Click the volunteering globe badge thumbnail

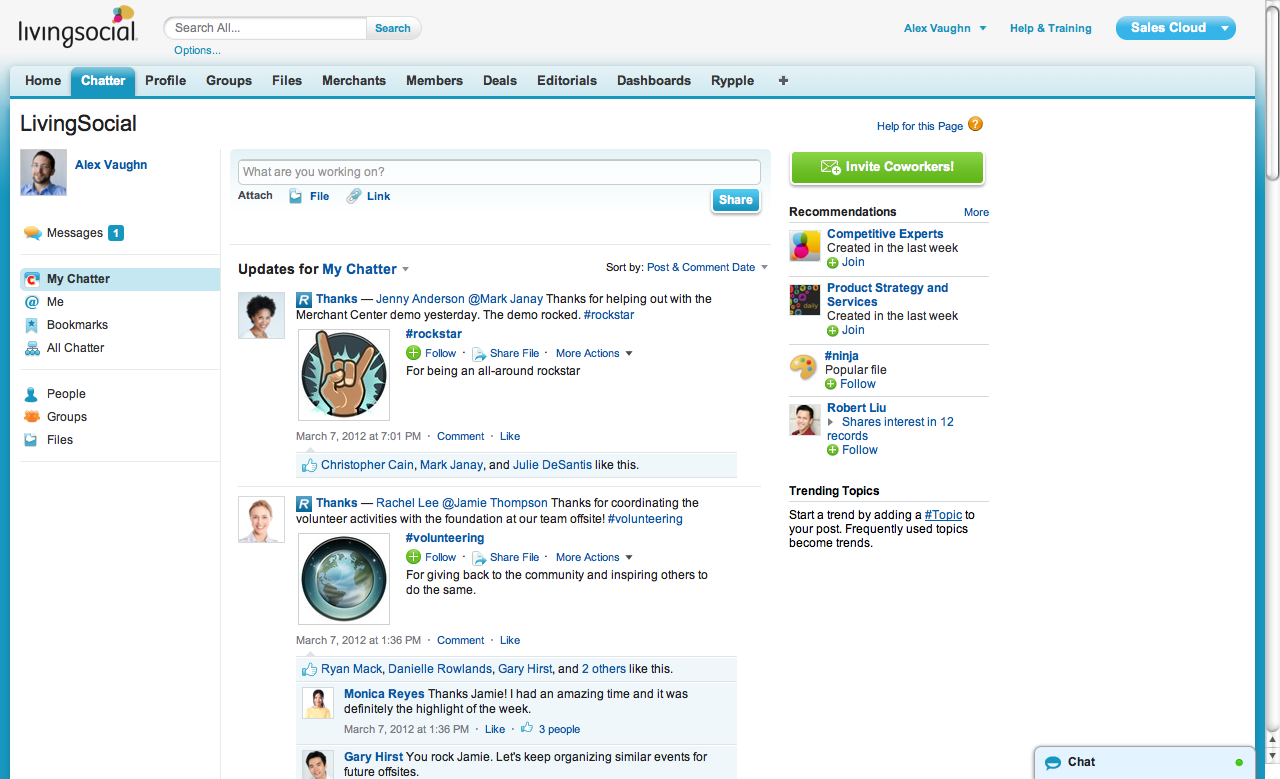click(344, 579)
